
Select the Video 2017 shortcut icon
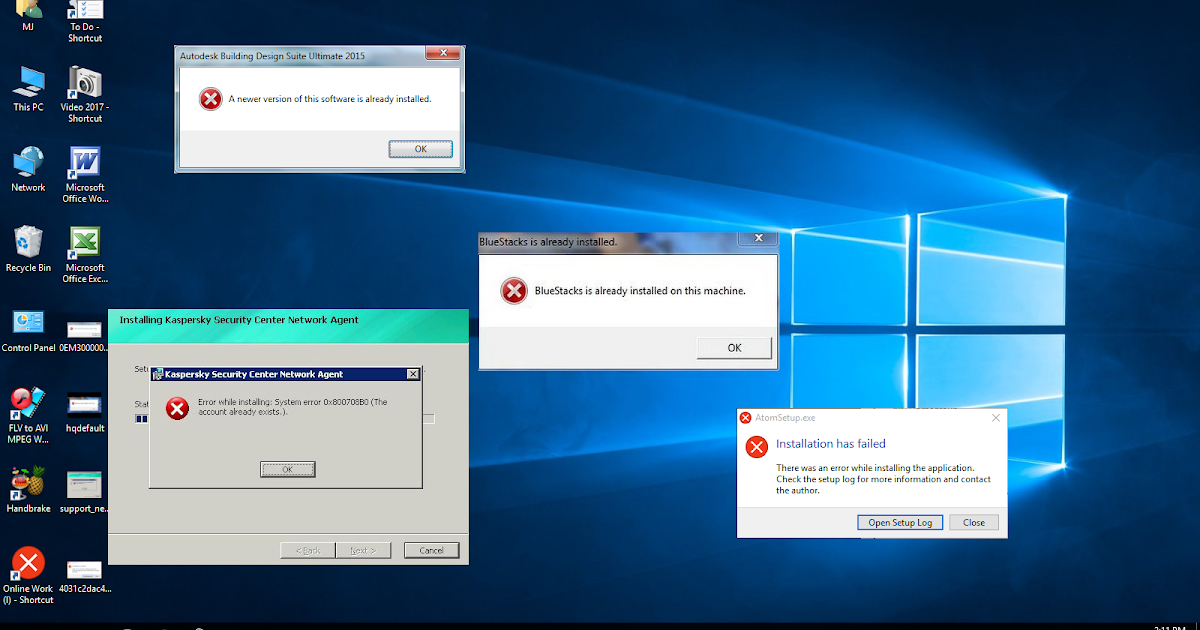85,95
